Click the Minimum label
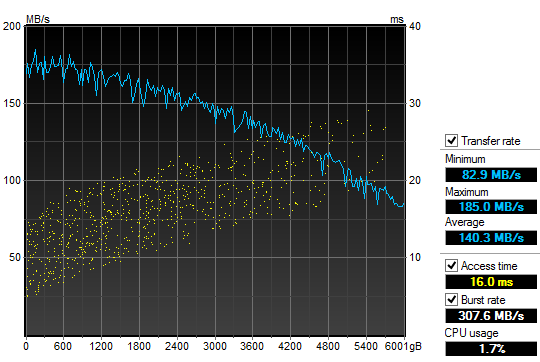Screen dimensions: 540x362 465,159
